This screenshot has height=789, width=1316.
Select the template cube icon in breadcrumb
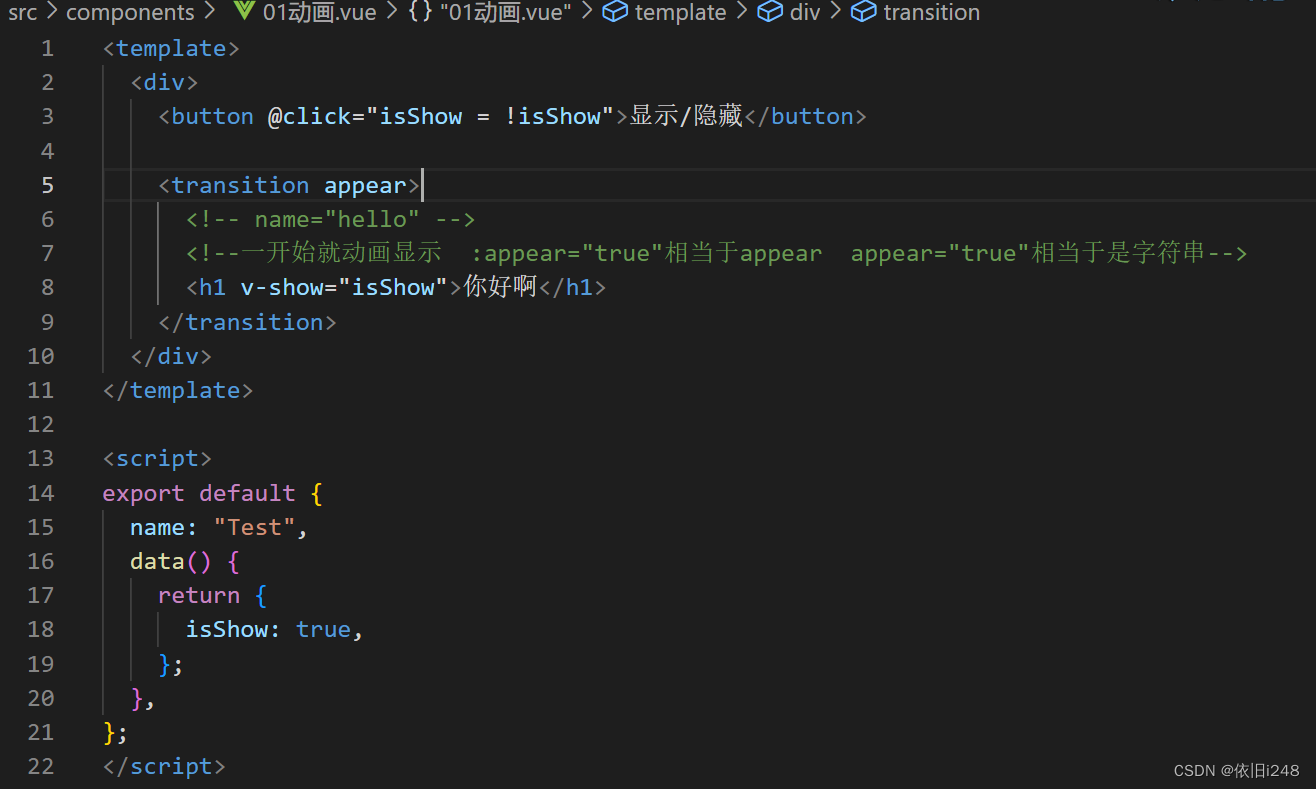click(615, 13)
